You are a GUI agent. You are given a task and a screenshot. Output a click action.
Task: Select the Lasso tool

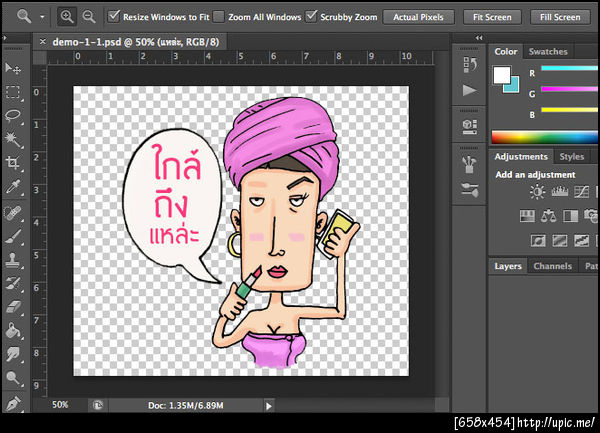[13, 116]
